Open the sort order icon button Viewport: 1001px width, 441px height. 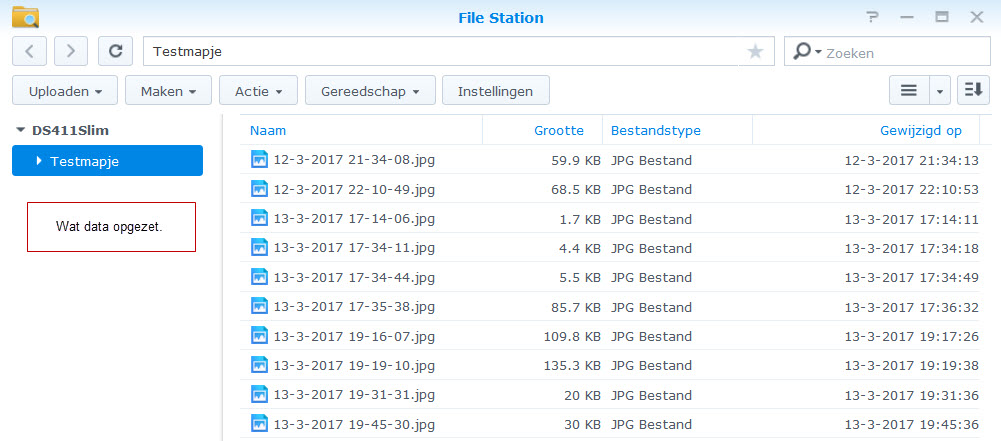click(x=973, y=90)
